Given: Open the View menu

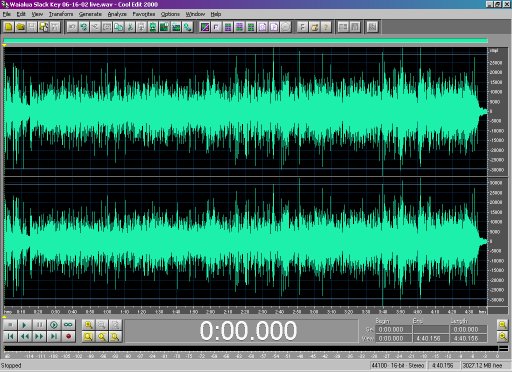Looking at the screenshot, I should 37,14.
